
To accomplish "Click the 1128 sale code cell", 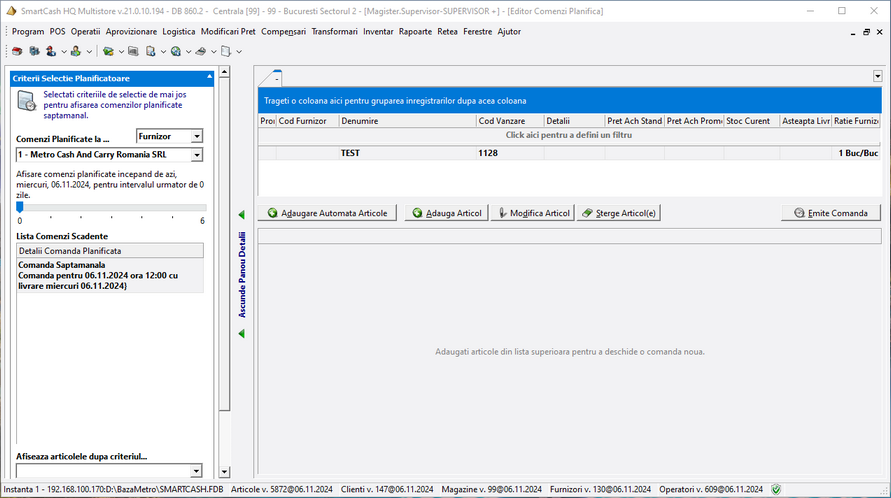I will click(510, 153).
